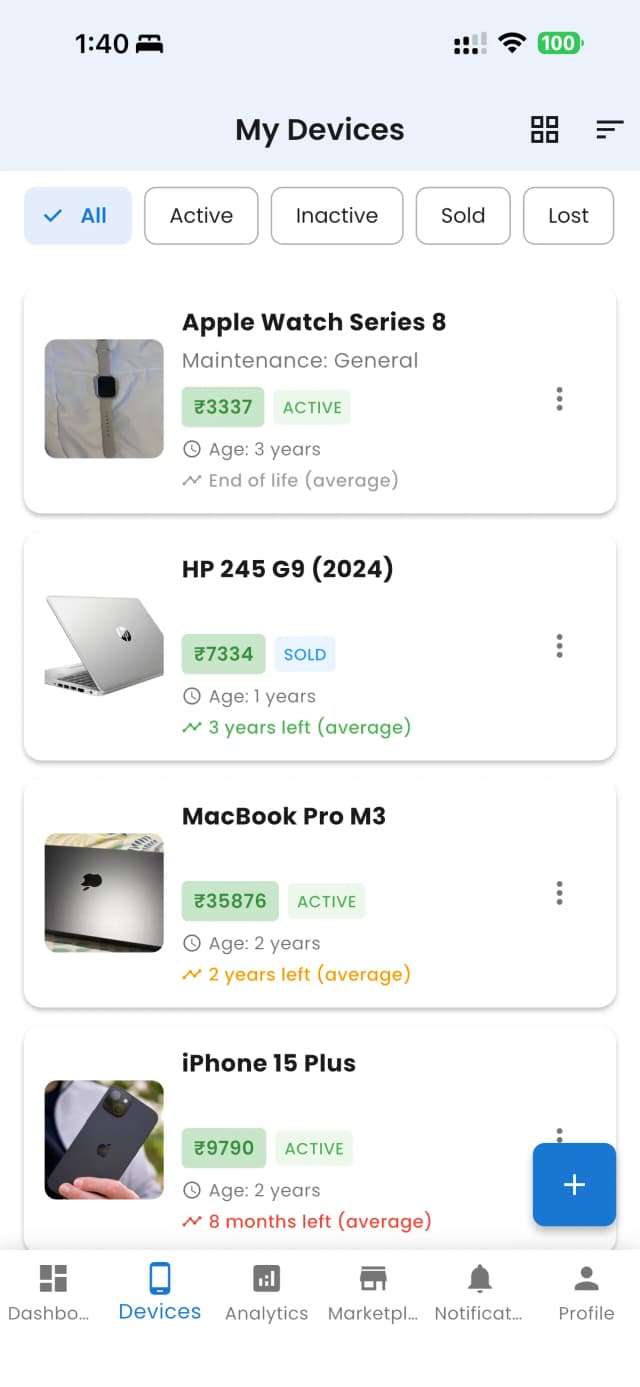Expand MacBook Pro M3 more options
This screenshot has height=1387, width=640.
click(x=559, y=893)
